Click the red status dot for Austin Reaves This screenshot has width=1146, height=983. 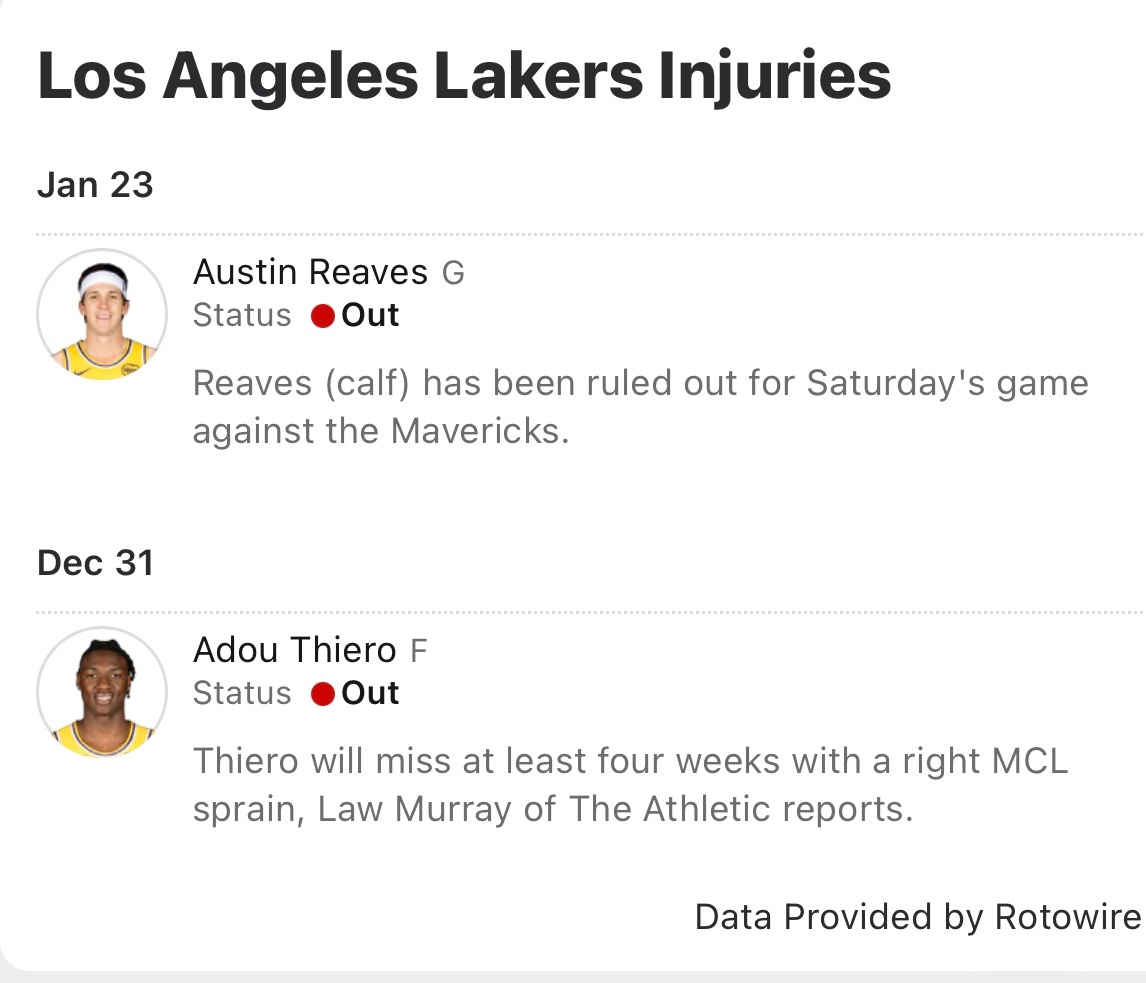coord(322,317)
